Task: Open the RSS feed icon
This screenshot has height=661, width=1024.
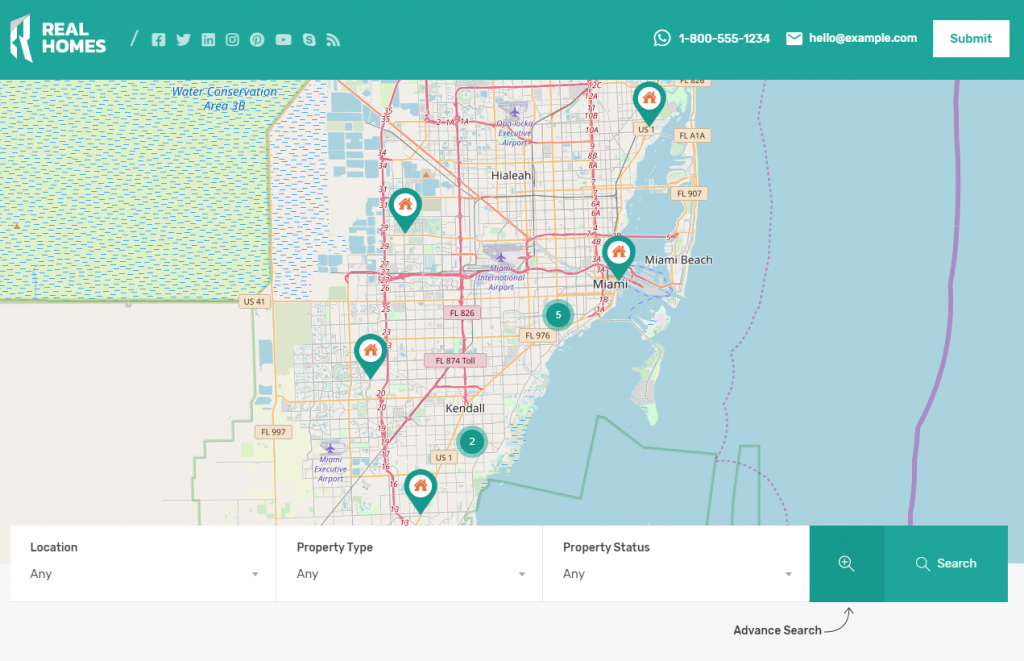Action: (x=333, y=40)
